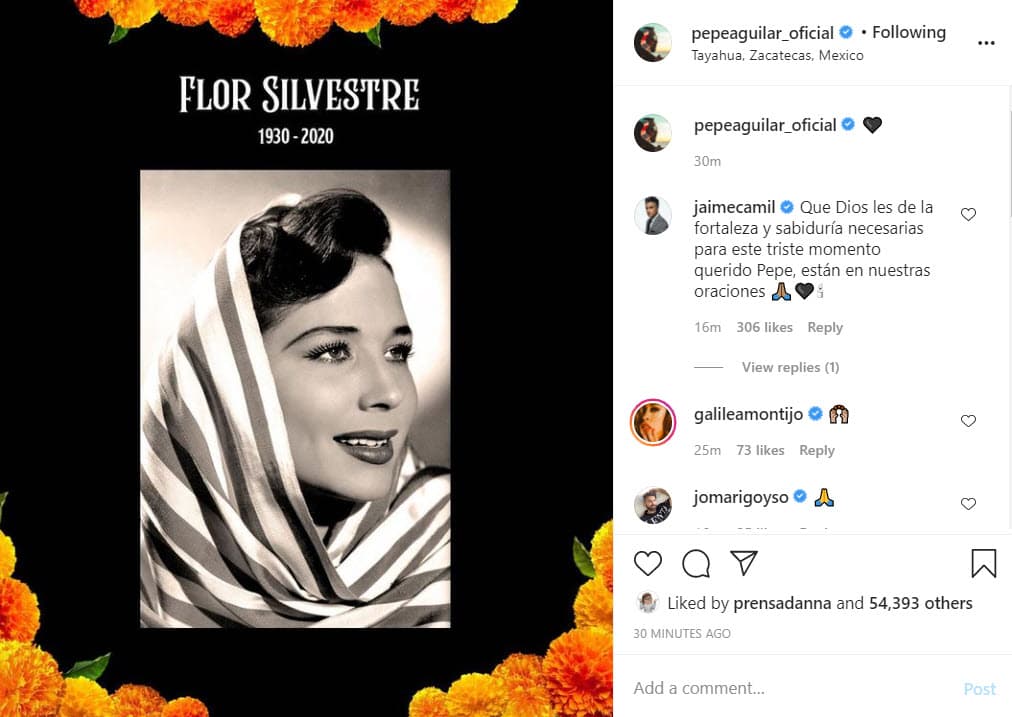Click jaimecamil's profile picture
The image size is (1012, 717).
(652, 216)
